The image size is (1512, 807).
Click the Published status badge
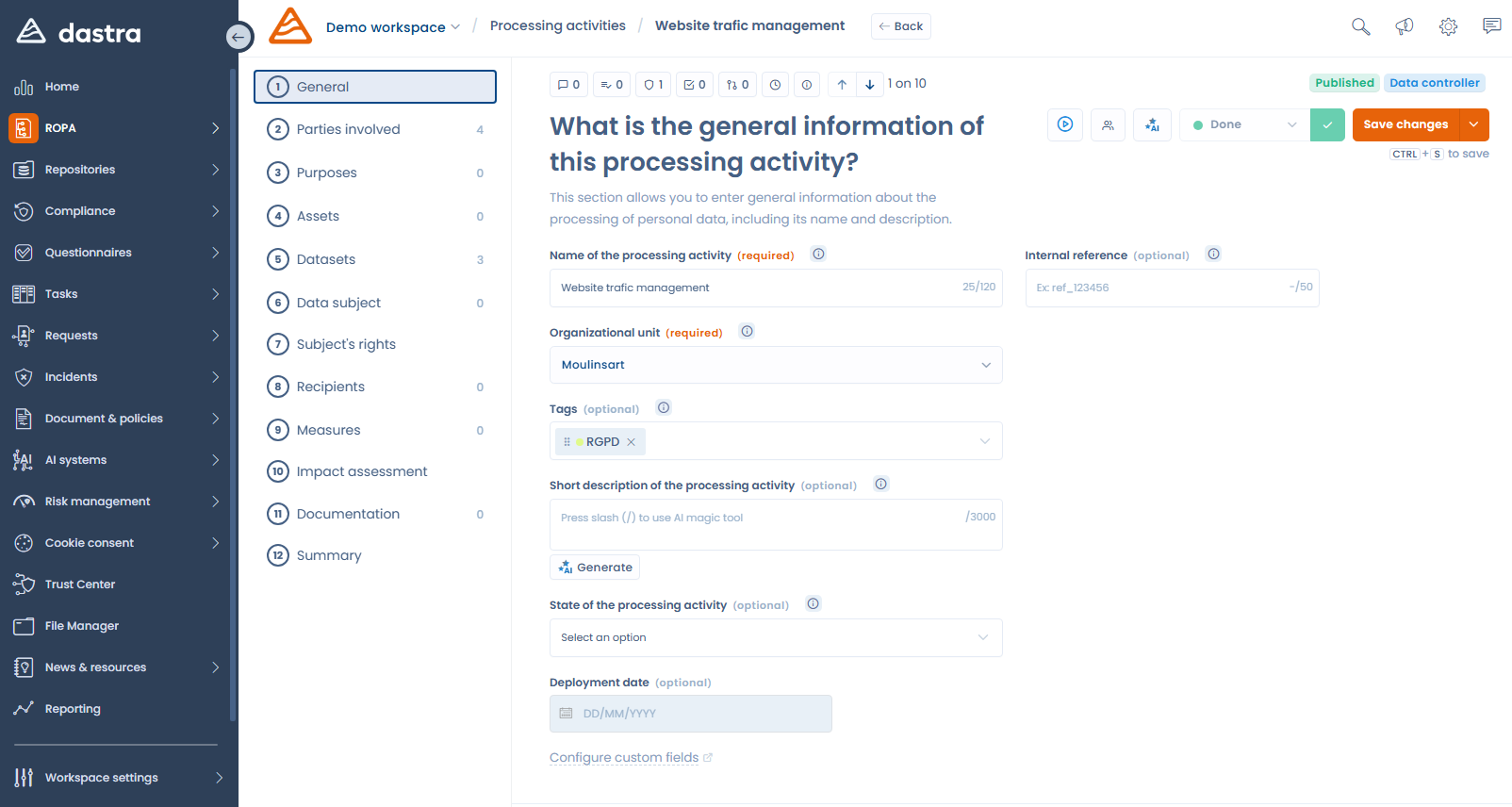[1344, 83]
